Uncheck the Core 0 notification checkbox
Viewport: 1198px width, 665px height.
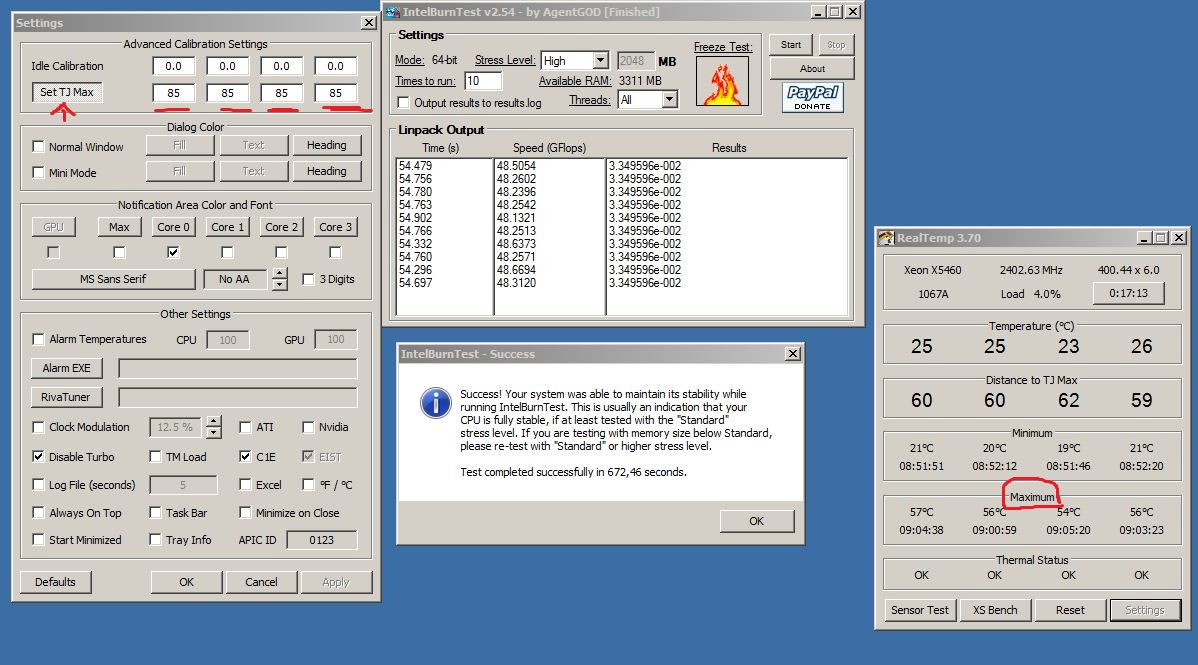(173, 251)
